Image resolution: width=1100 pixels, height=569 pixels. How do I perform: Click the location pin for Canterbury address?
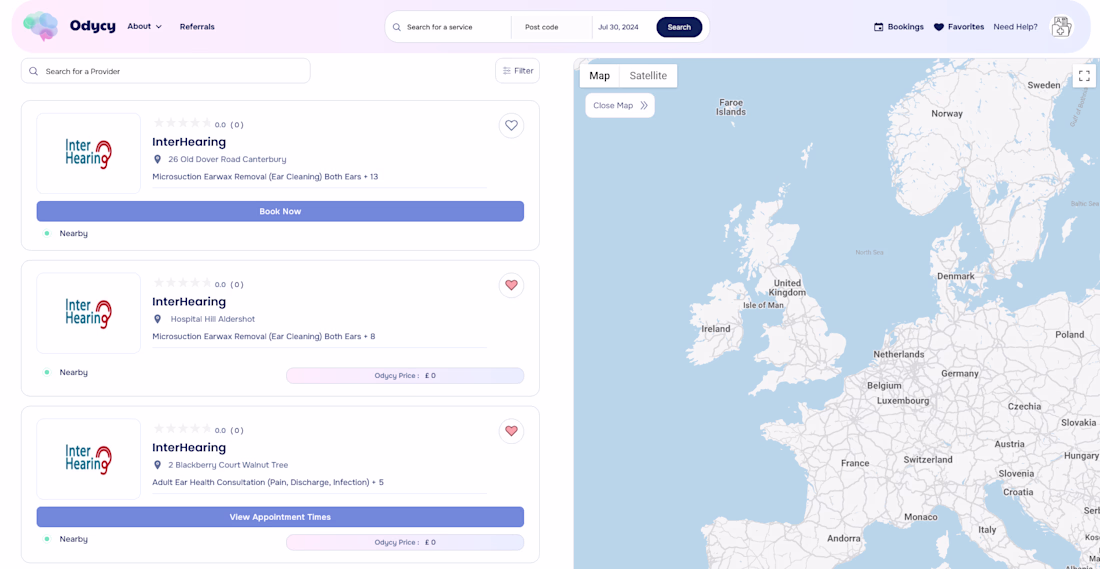coord(158,159)
